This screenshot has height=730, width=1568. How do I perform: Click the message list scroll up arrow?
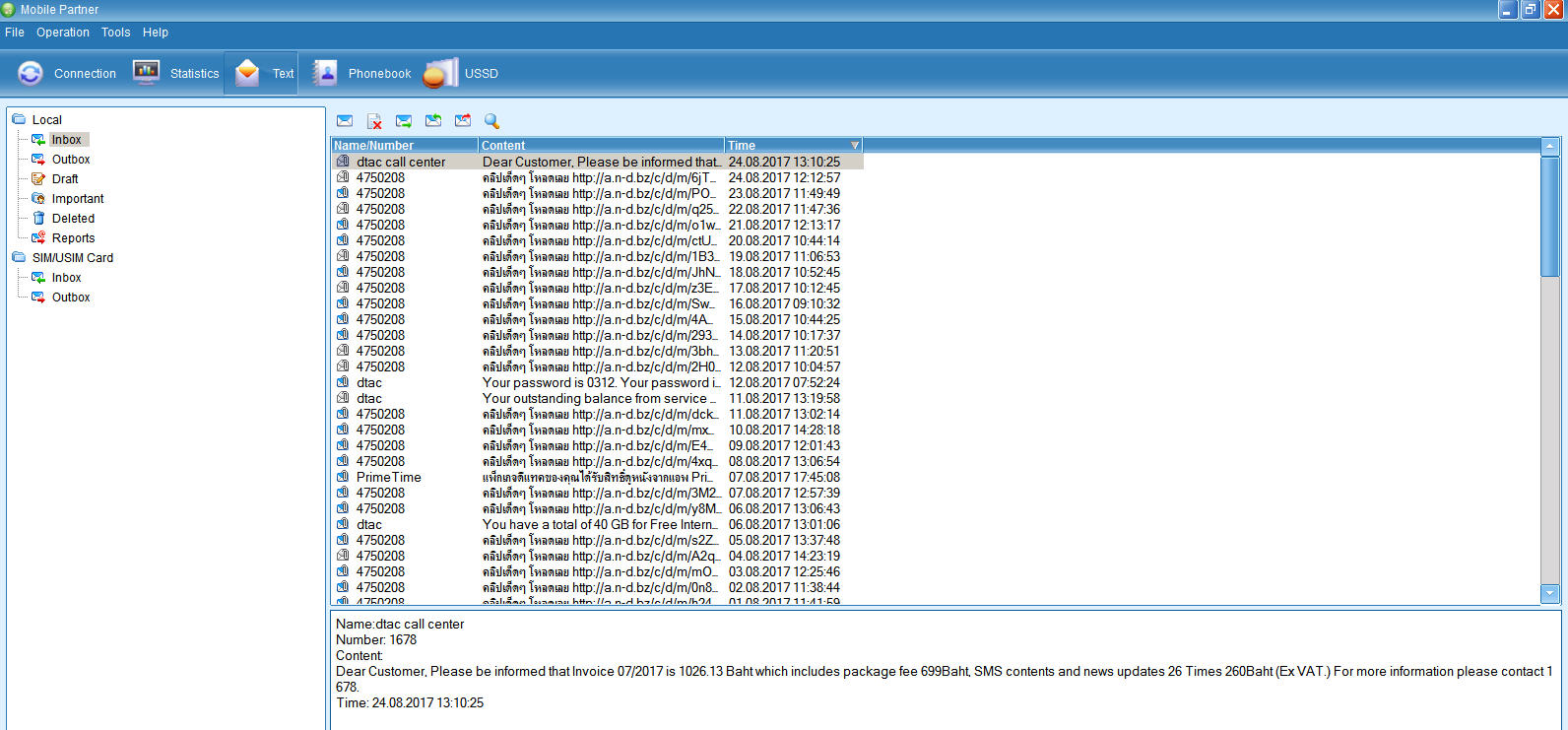coord(1550,146)
